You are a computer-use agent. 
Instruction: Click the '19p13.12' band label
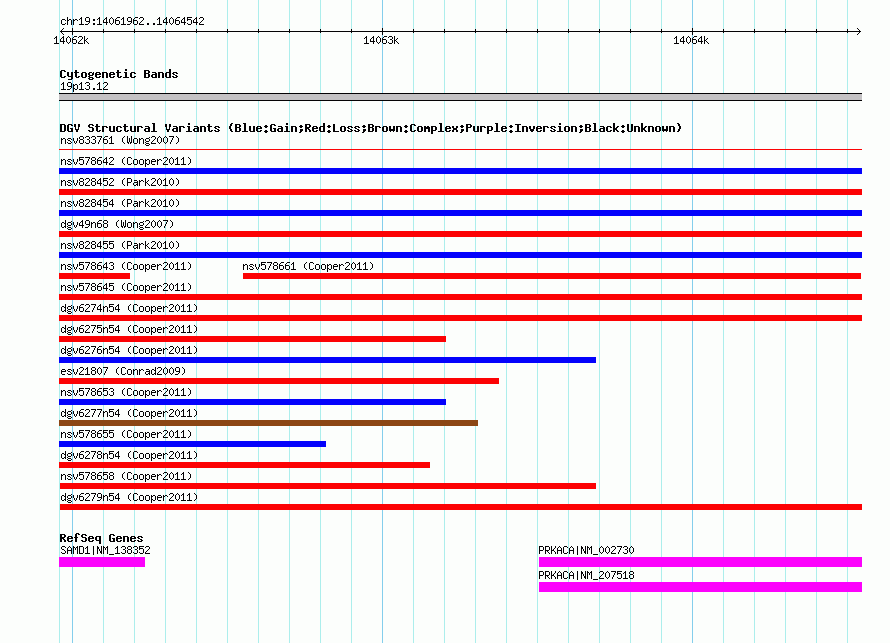[x=84, y=86]
